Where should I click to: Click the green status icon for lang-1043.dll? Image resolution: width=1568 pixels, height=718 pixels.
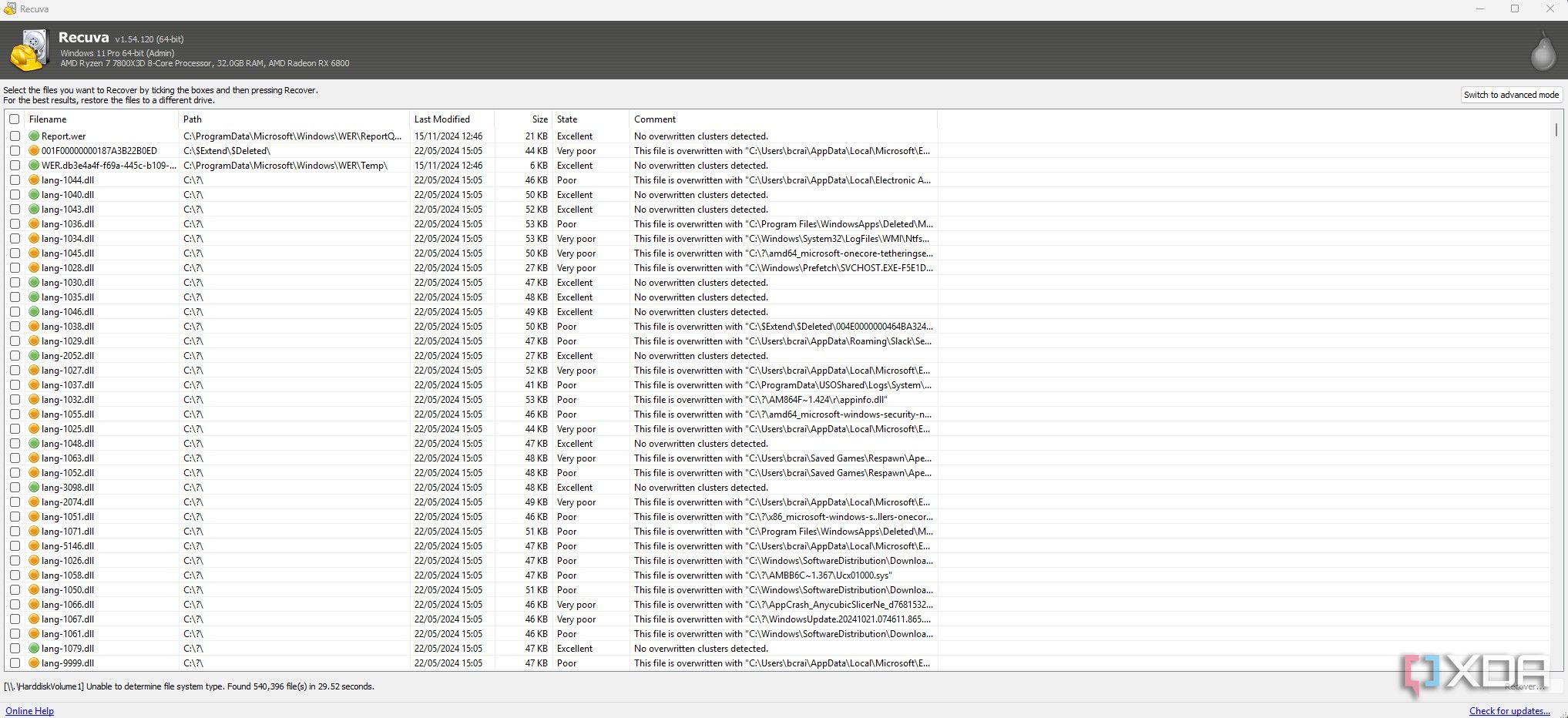[x=34, y=210]
